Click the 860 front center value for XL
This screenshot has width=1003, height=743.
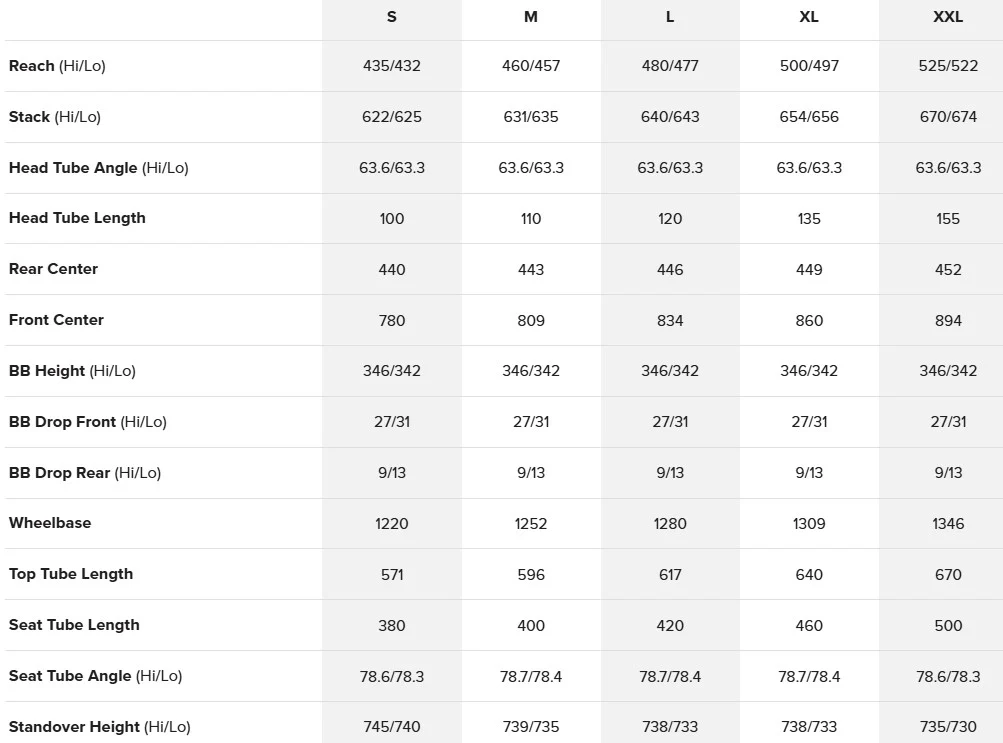point(809,320)
